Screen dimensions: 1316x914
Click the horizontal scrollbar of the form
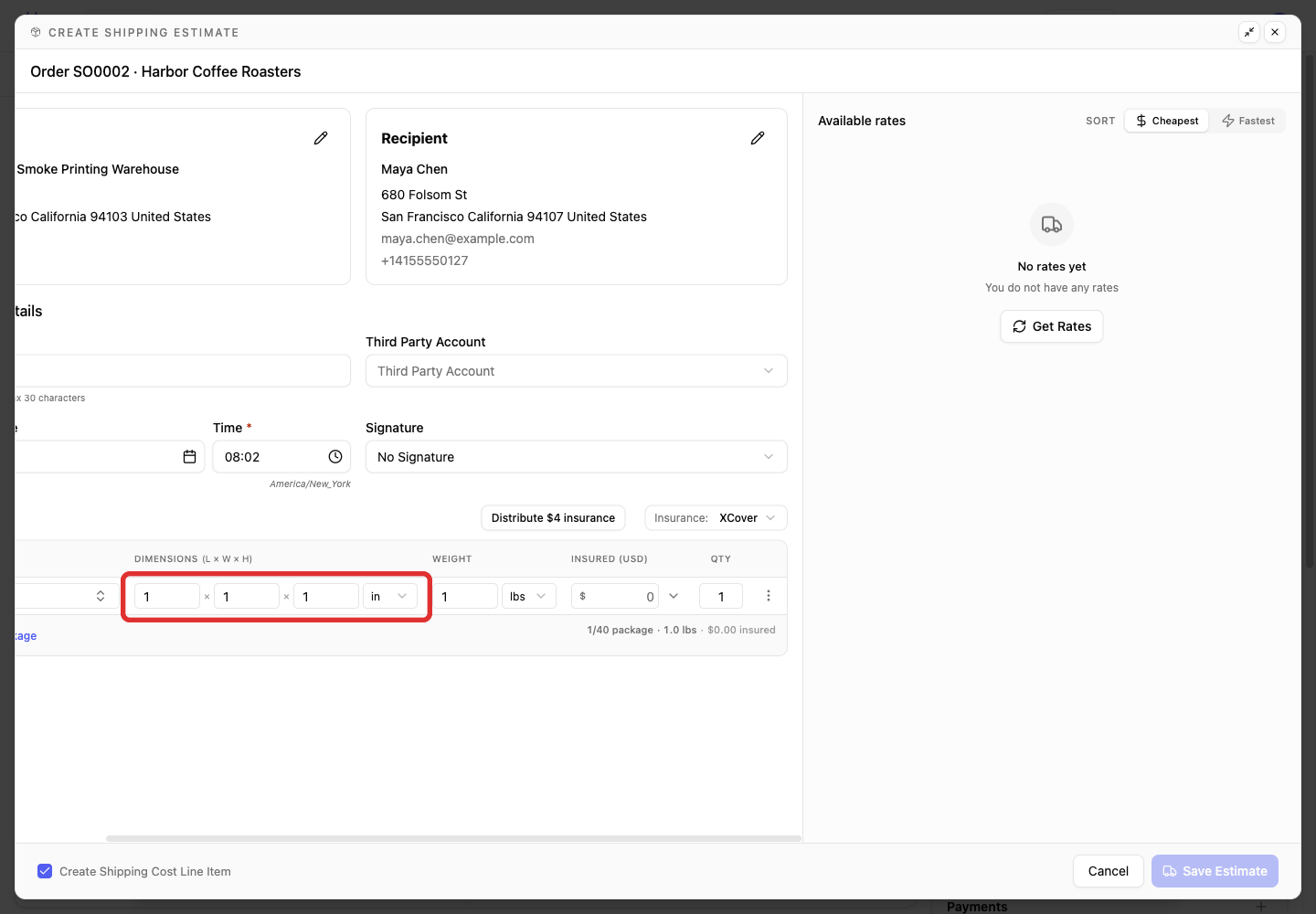pyautogui.click(x=453, y=838)
